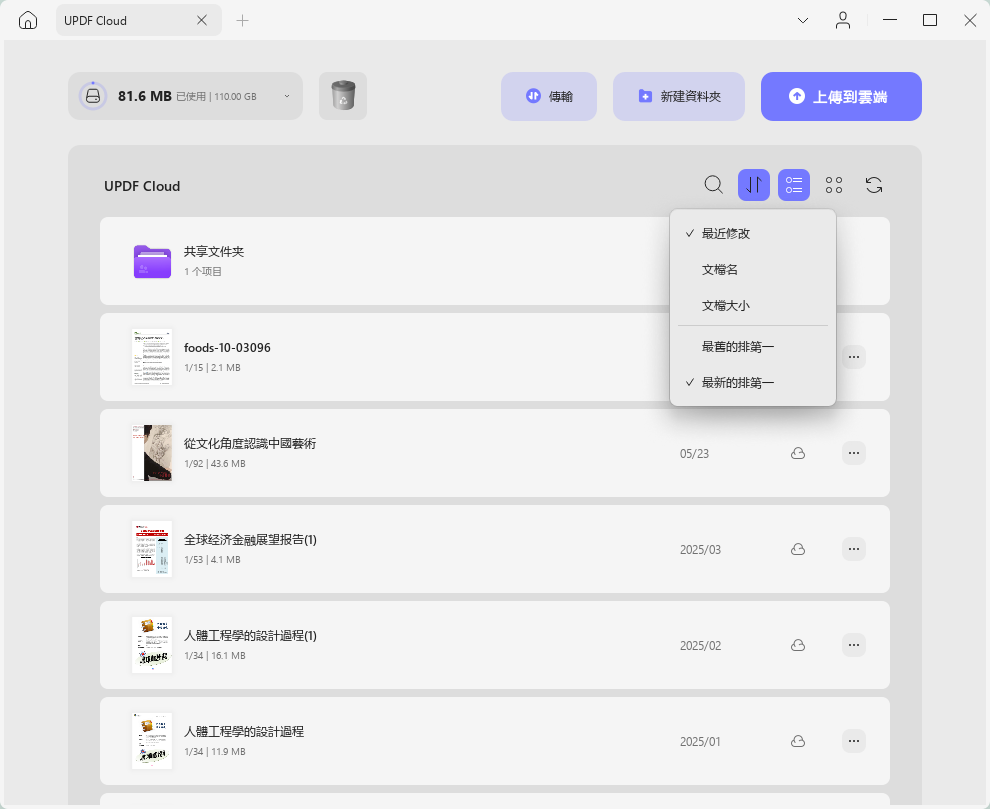Select the foods-10-03096 file name
The height and width of the screenshot is (809, 990).
pos(227,347)
